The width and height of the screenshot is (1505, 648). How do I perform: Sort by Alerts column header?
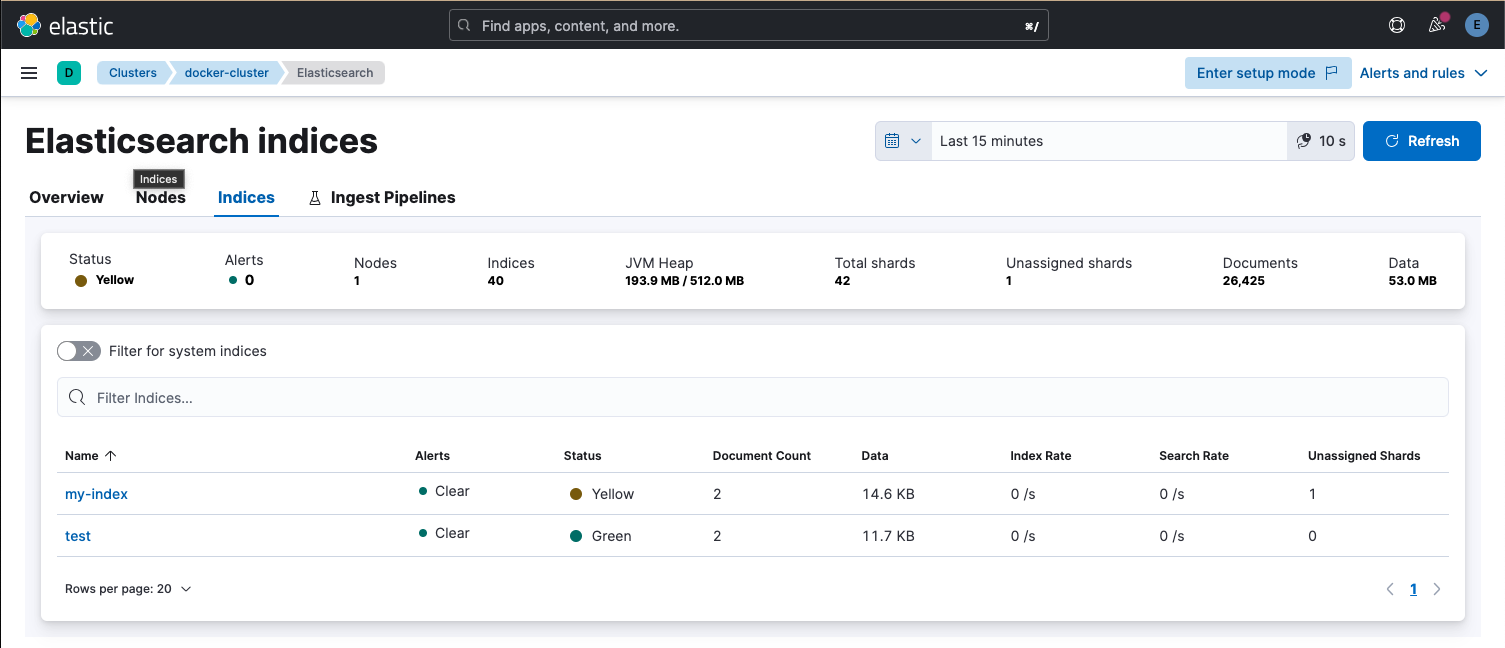point(432,455)
